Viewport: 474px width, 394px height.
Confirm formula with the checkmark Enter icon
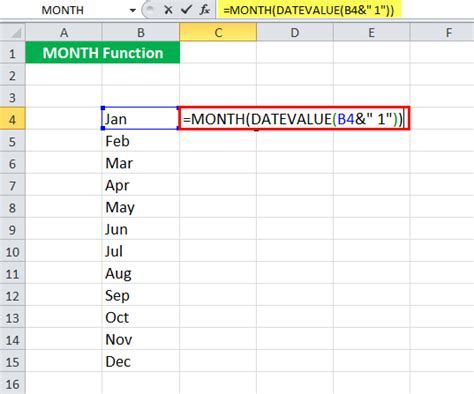tap(186, 10)
